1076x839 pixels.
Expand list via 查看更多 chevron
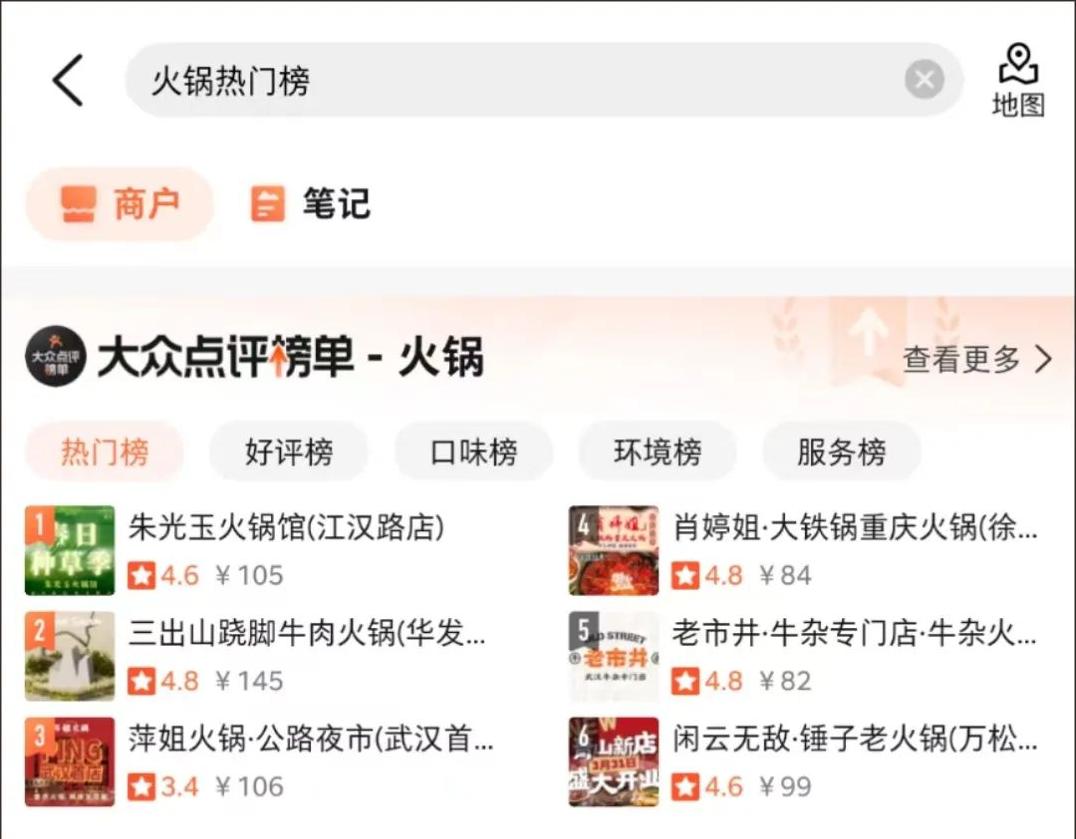tap(1044, 359)
